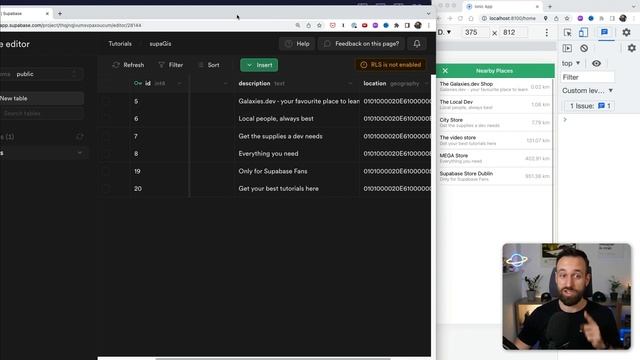Image resolution: width=640 pixels, height=360 pixels.
Task: Click the zoom magnifier icon in Supabase address bar
Action: click(x=298, y=25)
